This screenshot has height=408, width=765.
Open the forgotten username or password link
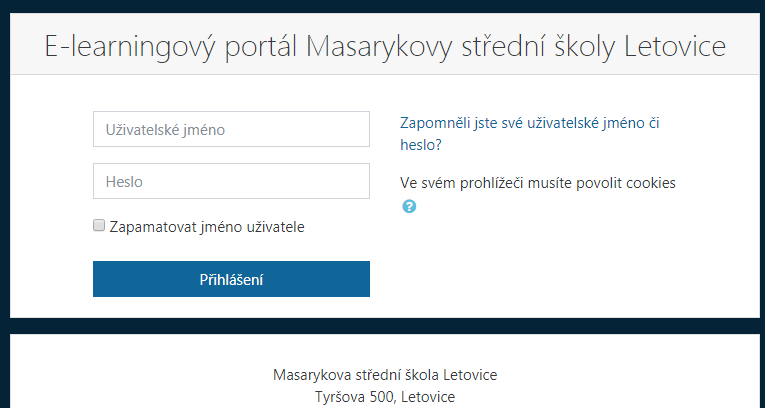coord(529,134)
